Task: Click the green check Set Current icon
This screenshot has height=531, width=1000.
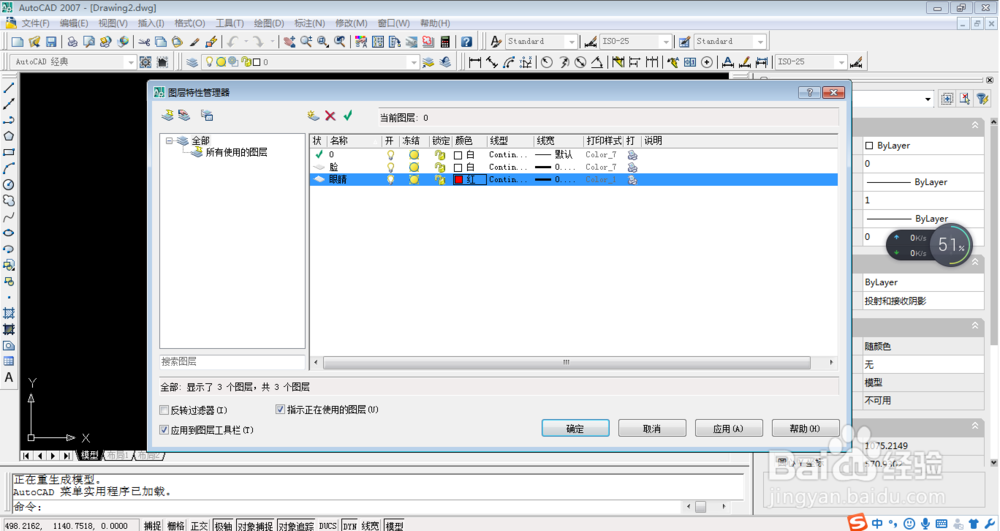Action: click(x=348, y=115)
